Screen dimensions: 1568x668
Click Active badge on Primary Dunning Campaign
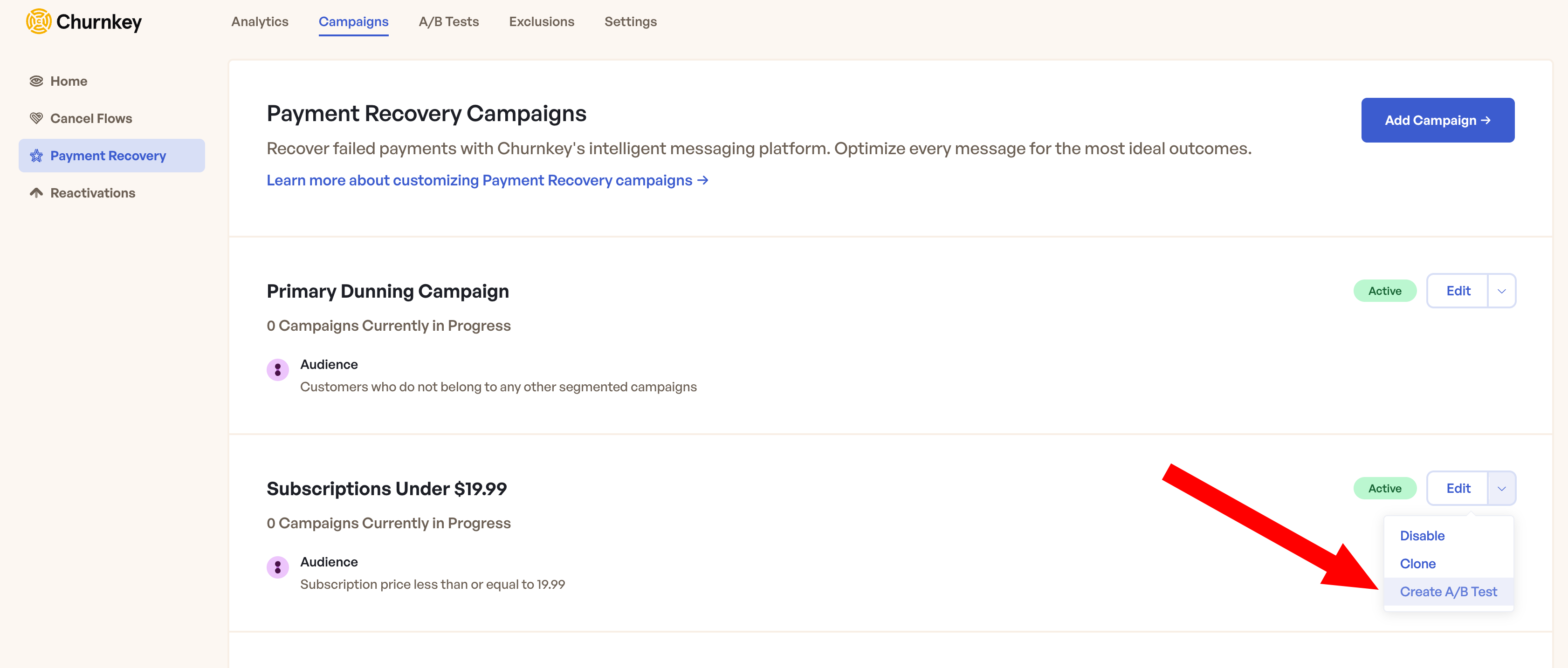(1385, 291)
